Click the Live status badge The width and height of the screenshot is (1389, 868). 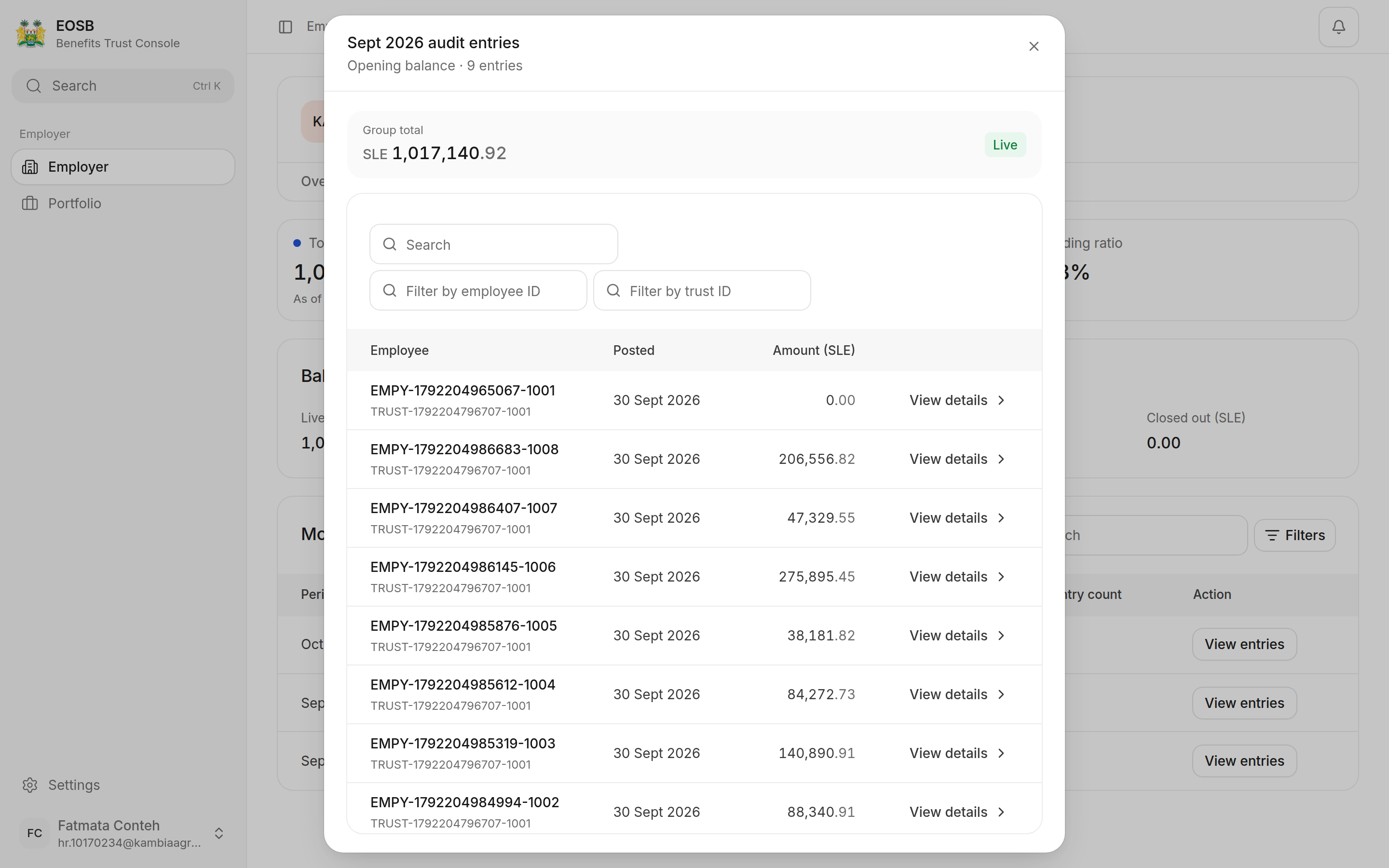pyautogui.click(x=1005, y=145)
